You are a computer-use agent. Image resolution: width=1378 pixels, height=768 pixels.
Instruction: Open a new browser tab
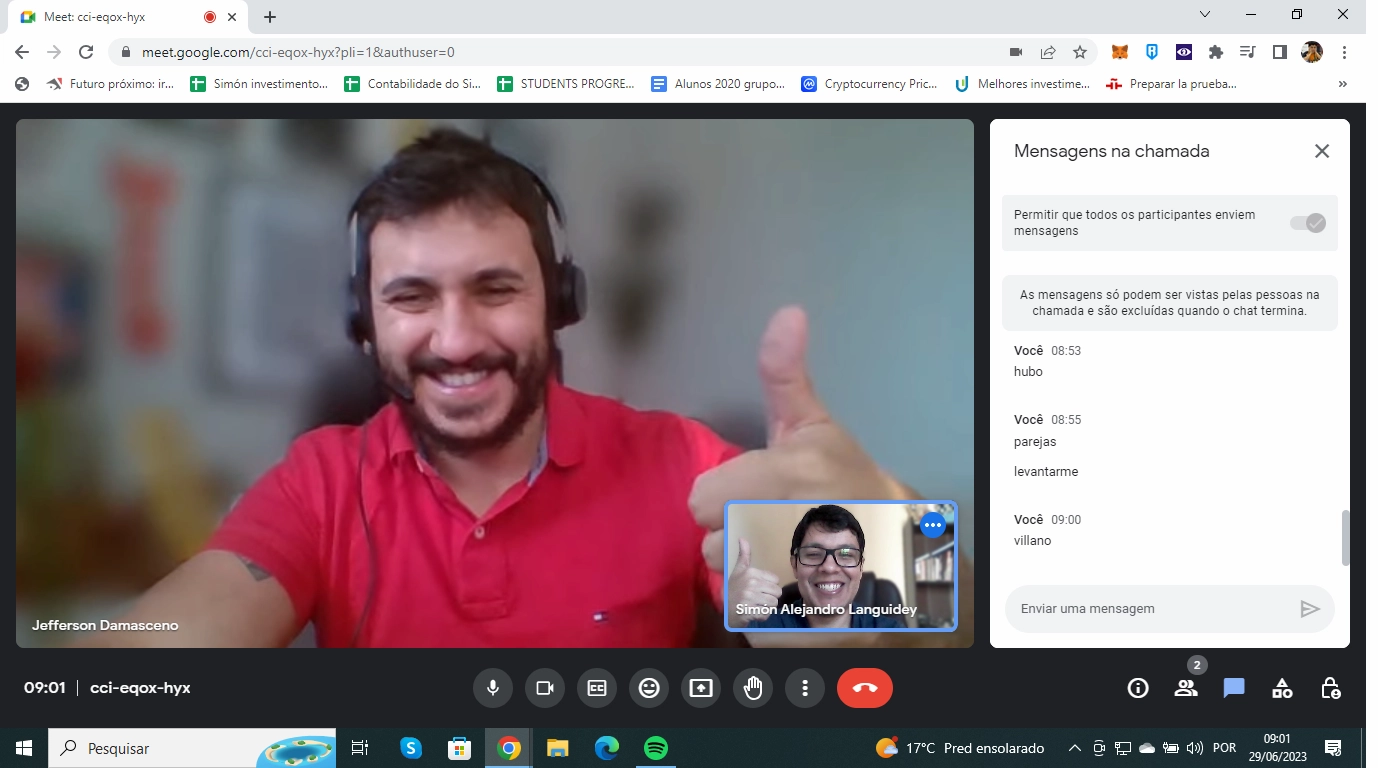[270, 17]
